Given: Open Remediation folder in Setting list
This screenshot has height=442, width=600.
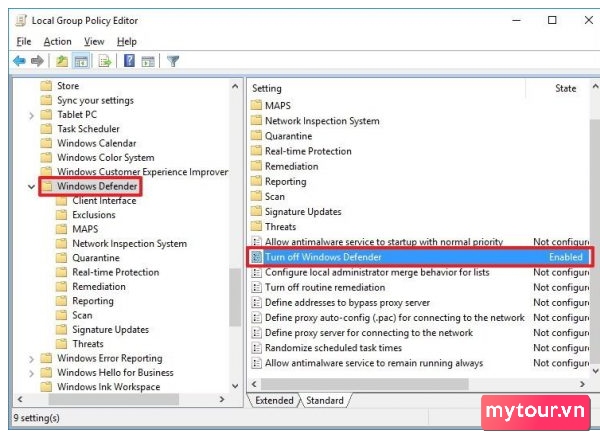Looking at the screenshot, I should pos(292,166).
